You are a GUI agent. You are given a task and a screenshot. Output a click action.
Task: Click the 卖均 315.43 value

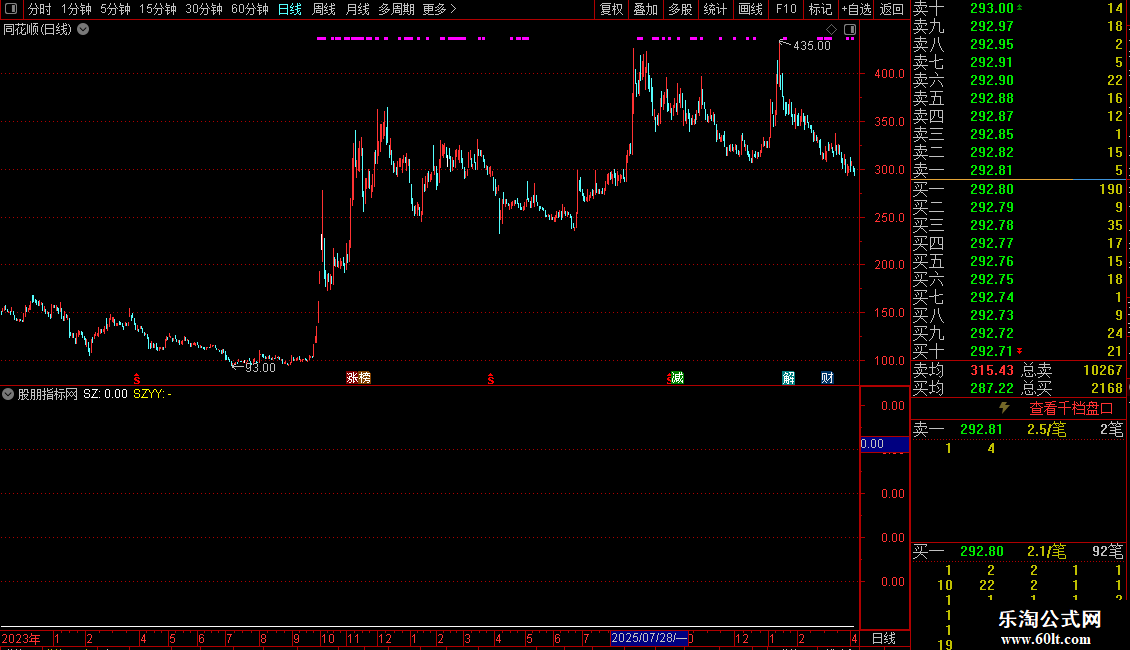pyautogui.click(x=992, y=370)
